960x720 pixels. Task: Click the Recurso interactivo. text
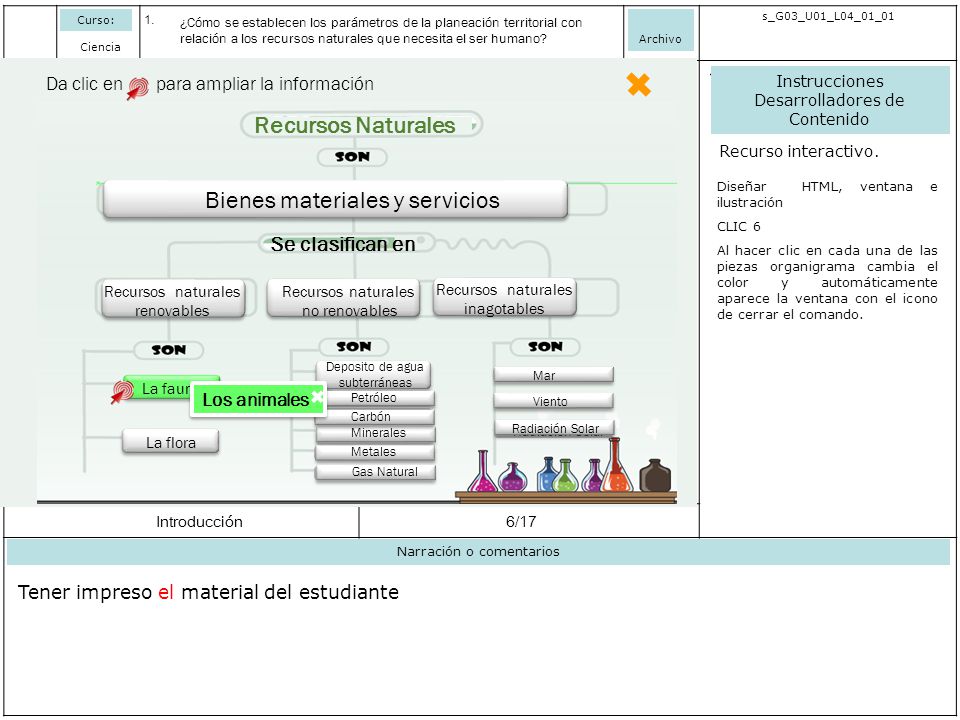point(799,151)
